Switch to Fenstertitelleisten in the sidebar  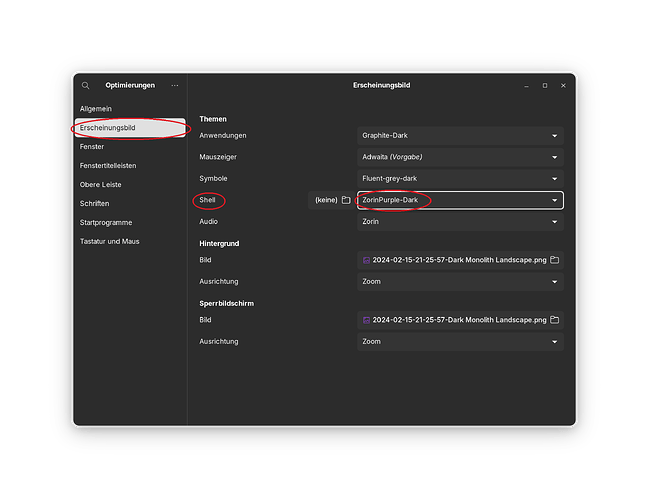(x=108, y=165)
